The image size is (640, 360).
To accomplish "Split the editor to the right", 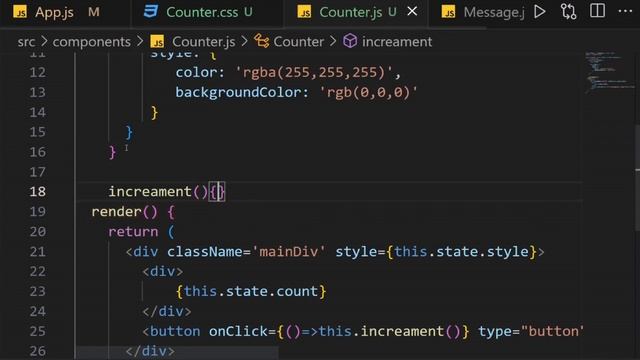I will click(597, 11).
